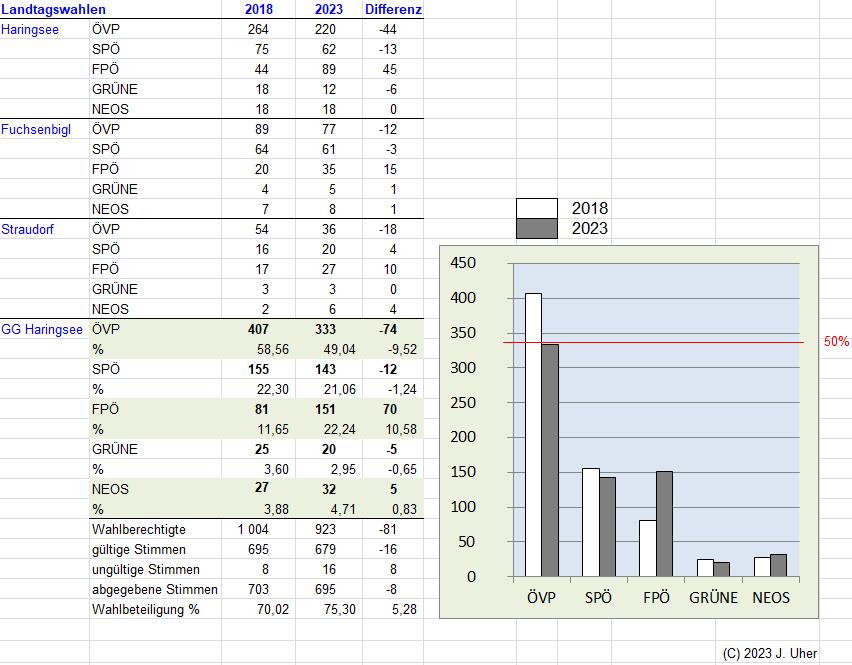The height and width of the screenshot is (665, 852).
Task: Select the red 50% line label
Action: (x=836, y=342)
